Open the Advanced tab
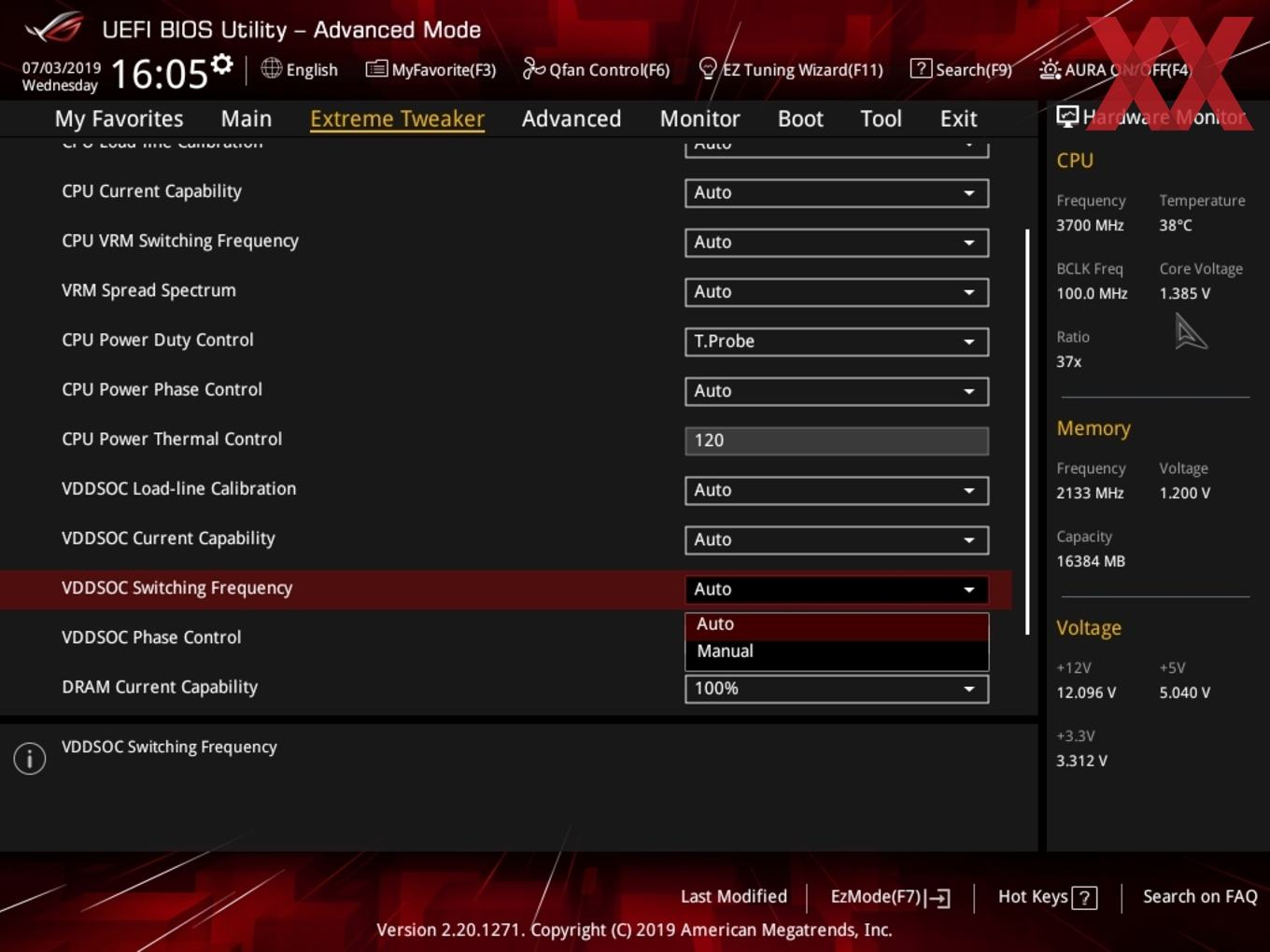The height and width of the screenshot is (952, 1270). tap(571, 119)
